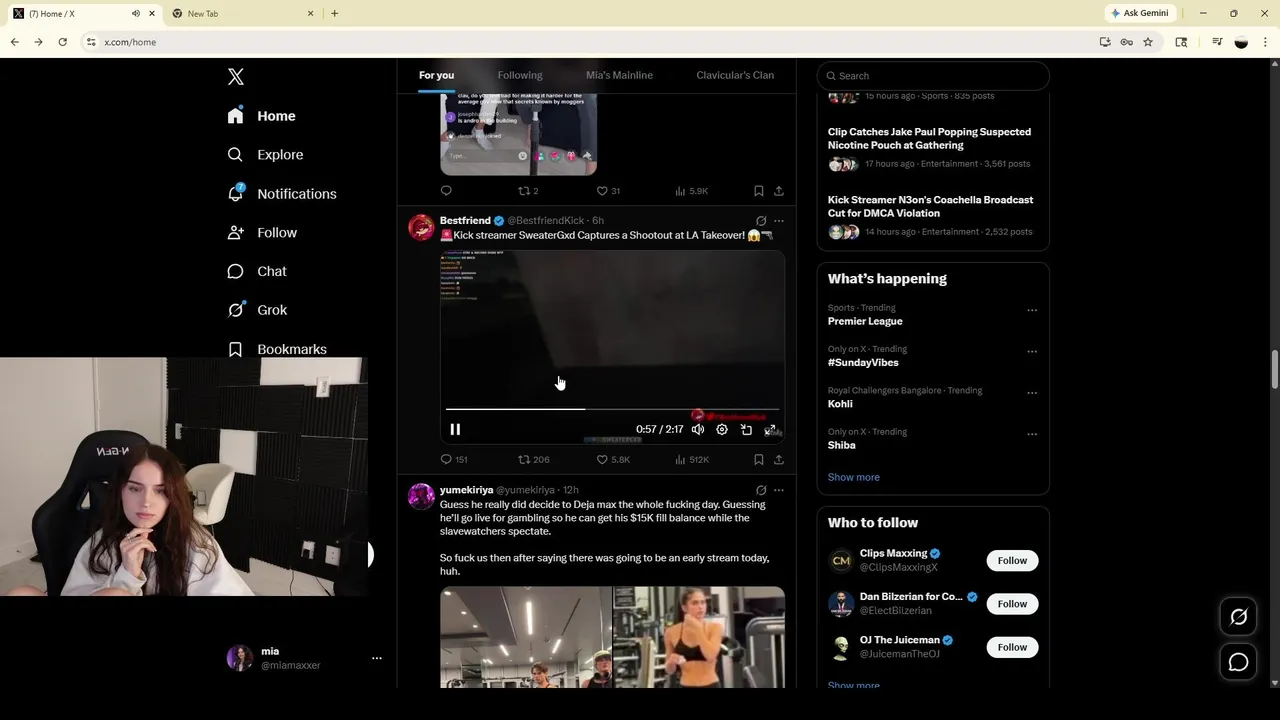This screenshot has width=1280, height=720.
Task: Open the account menu next to mia
Action: [x=377, y=658]
